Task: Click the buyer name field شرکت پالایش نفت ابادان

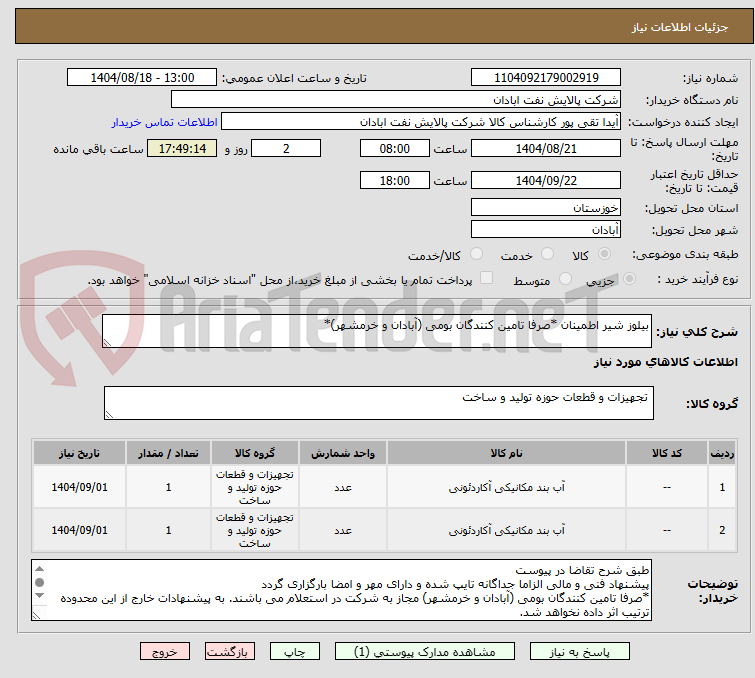Action: coord(396,99)
